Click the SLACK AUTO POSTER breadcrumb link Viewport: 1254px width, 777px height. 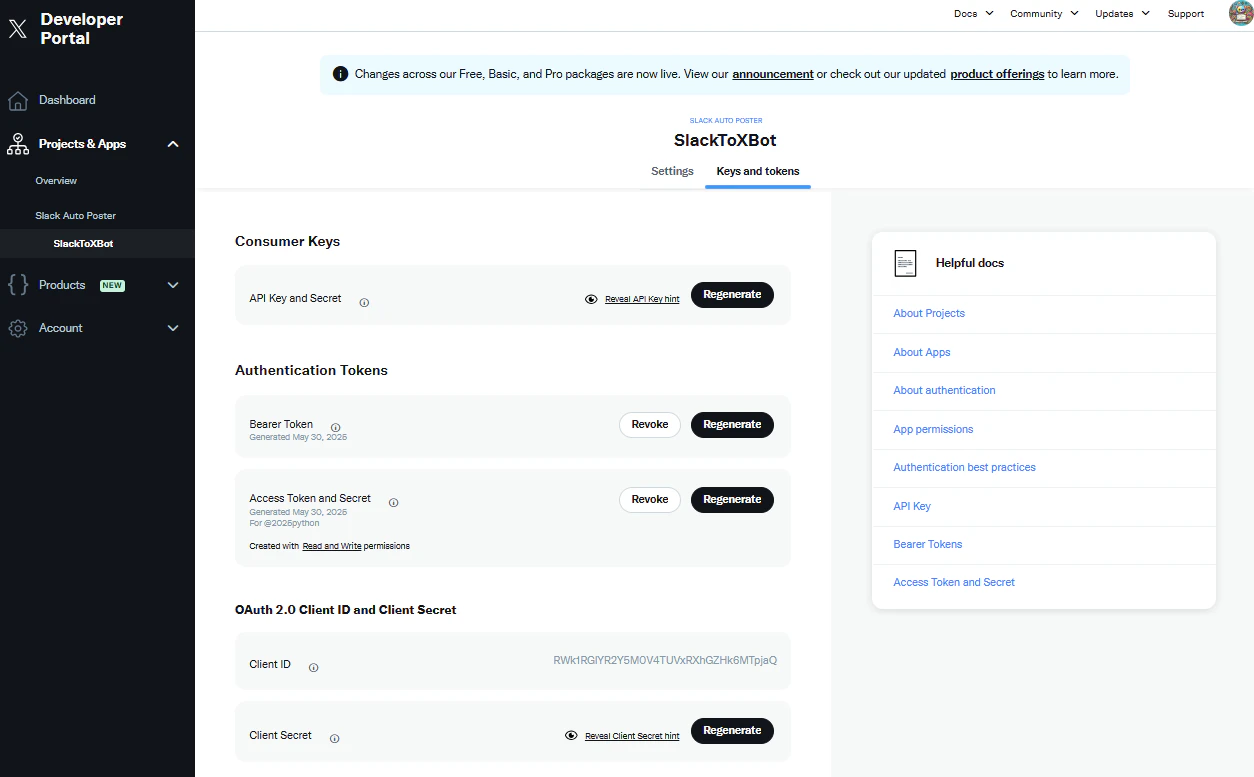point(725,121)
